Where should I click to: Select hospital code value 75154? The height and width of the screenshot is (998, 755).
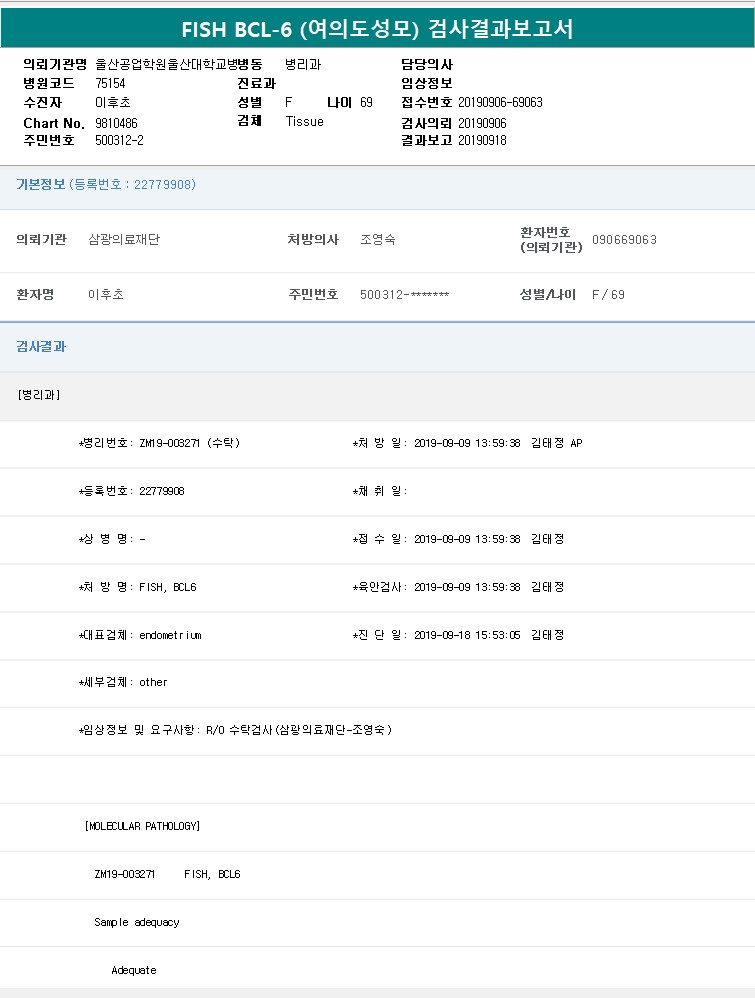click(110, 83)
